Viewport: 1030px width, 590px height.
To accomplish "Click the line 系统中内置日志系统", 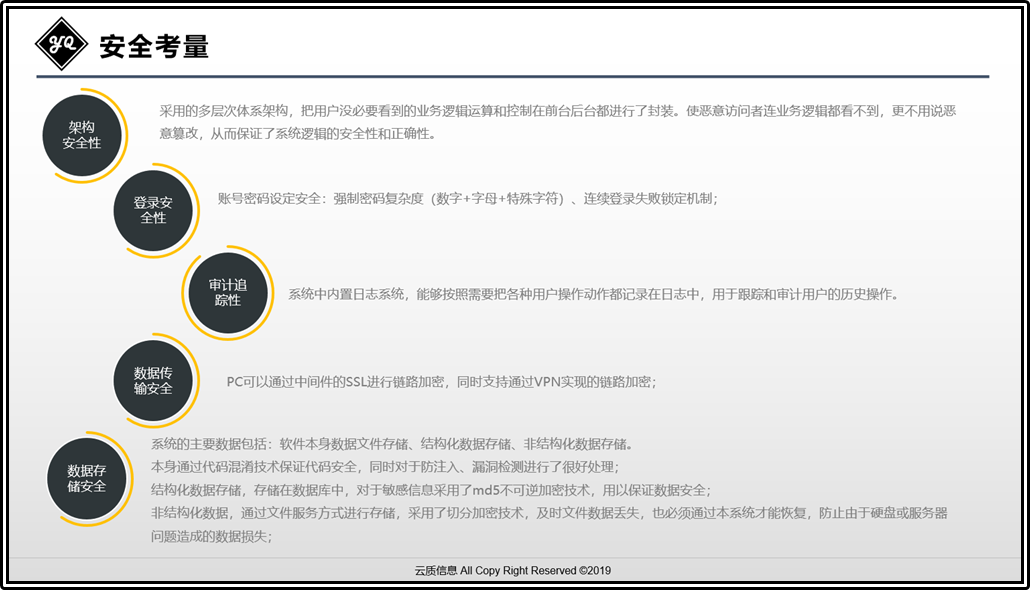I will [593, 294].
